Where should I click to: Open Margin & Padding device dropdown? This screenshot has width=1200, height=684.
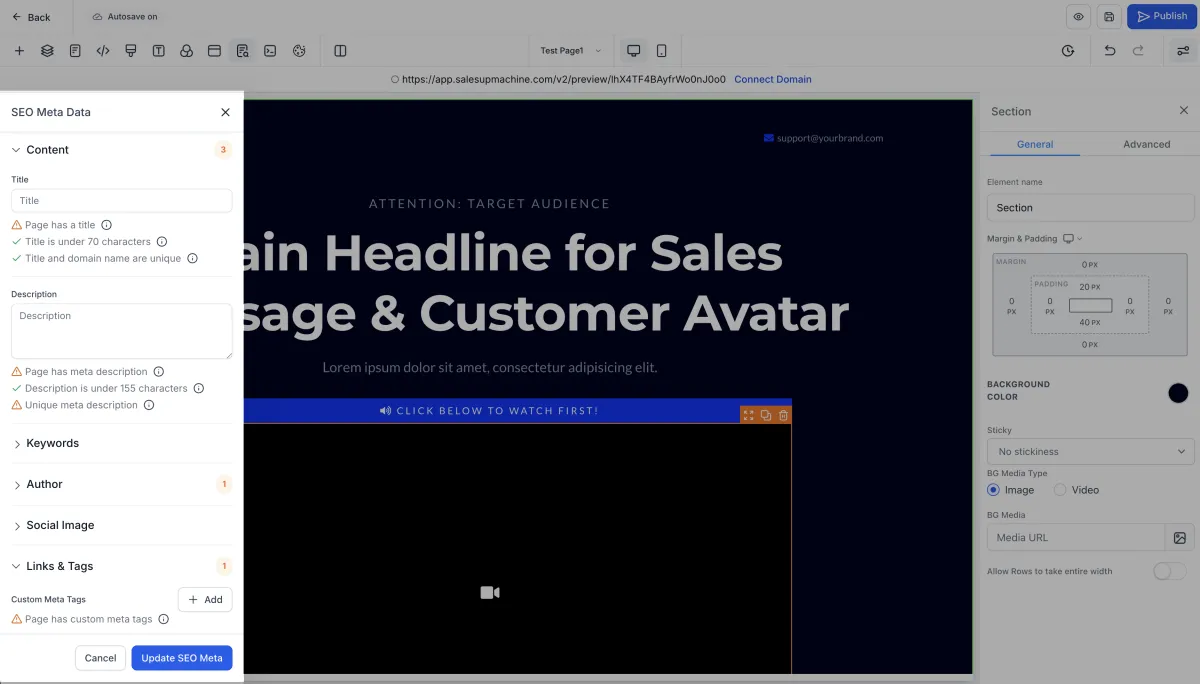tap(1073, 239)
